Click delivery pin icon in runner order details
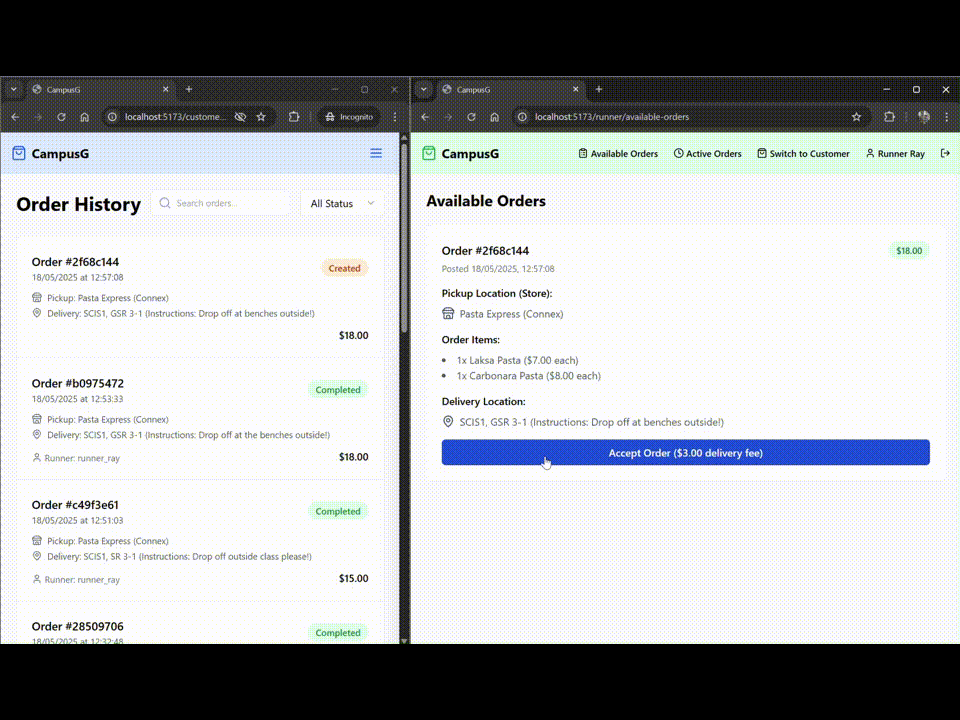 pyautogui.click(x=448, y=422)
